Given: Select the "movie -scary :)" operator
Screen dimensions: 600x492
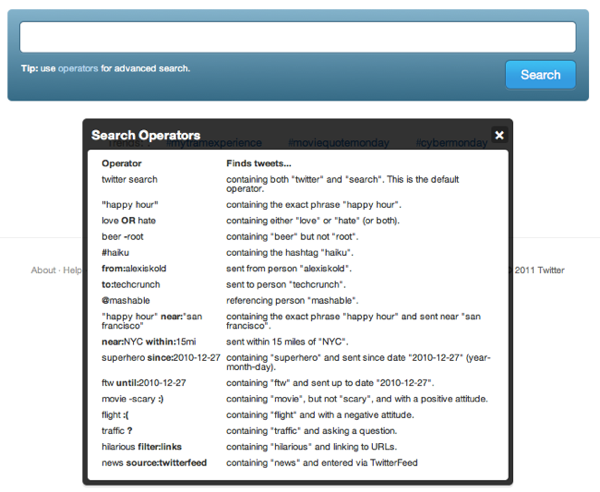Looking at the screenshot, I should pos(132,399).
